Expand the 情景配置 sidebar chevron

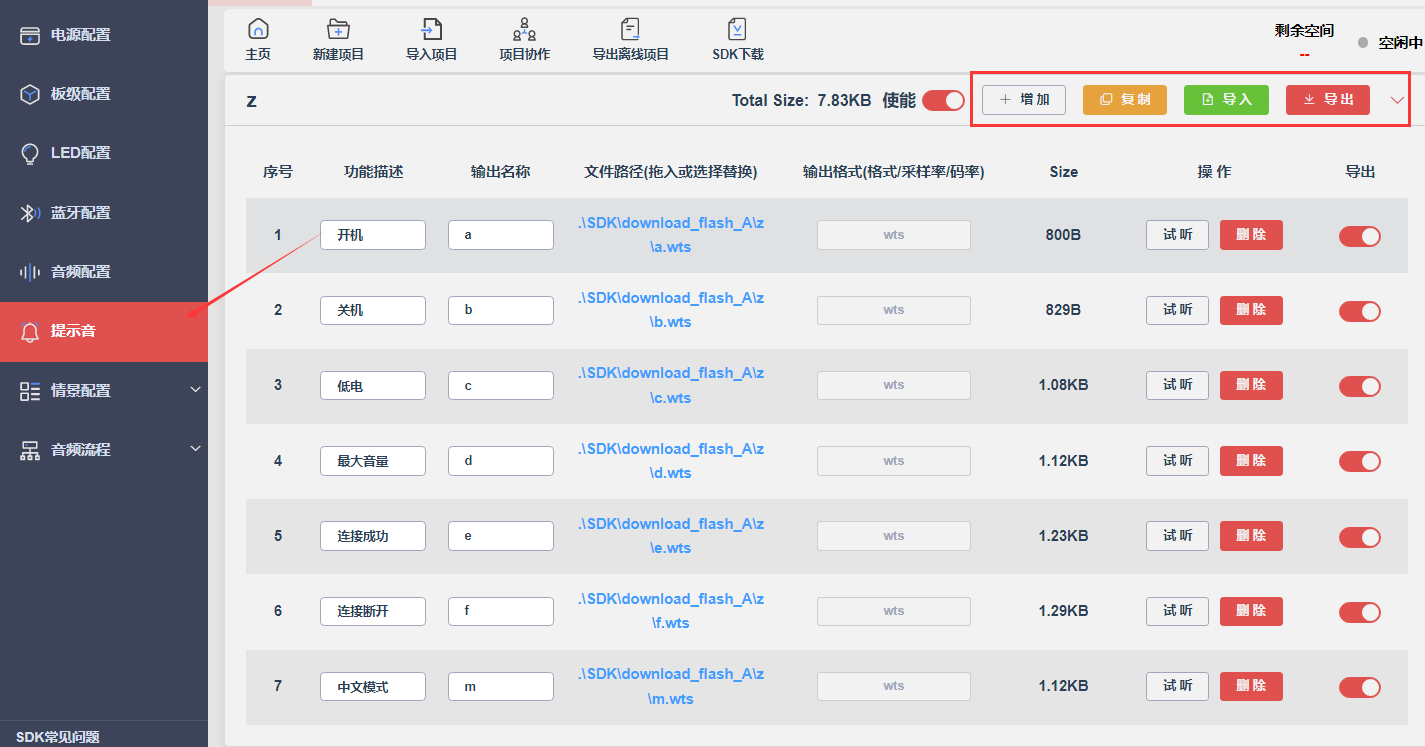coord(195,390)
